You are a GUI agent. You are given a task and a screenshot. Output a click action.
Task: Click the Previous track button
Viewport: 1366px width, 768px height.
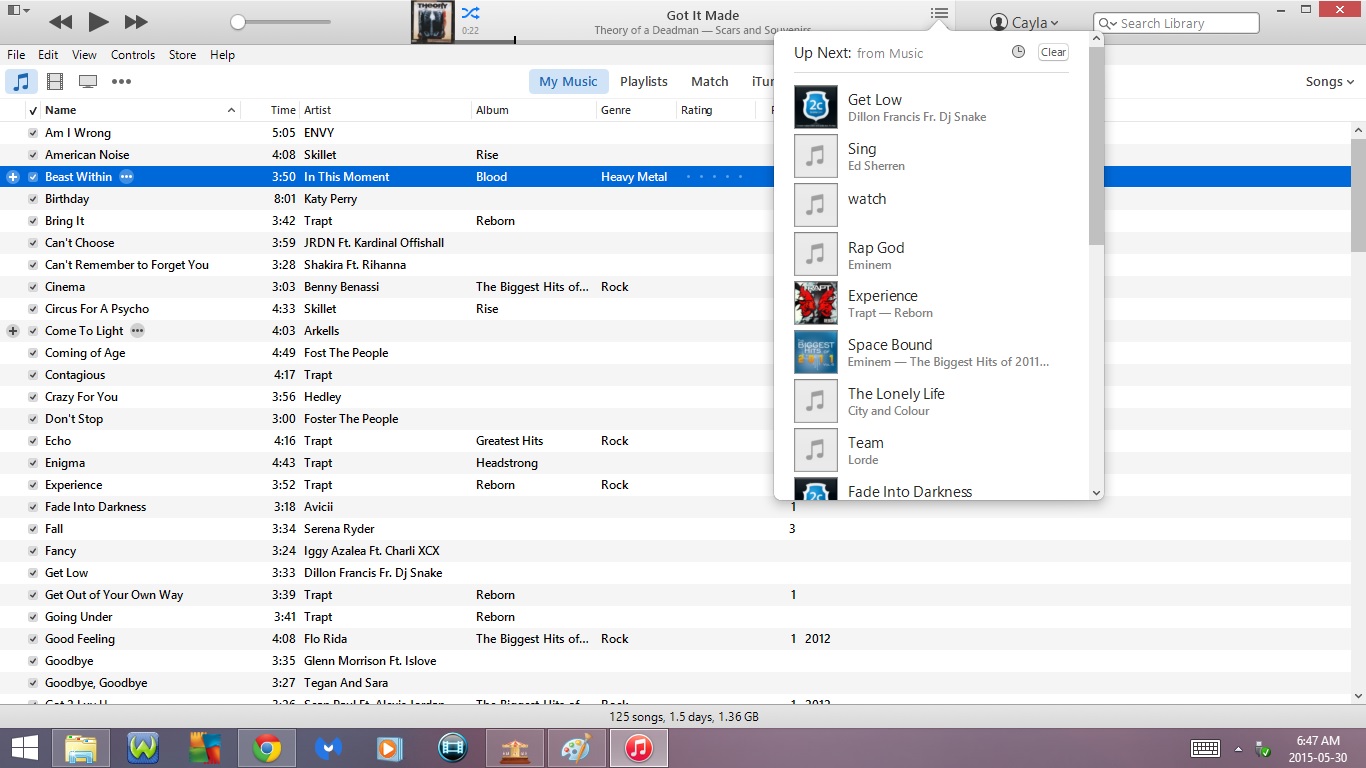pos(60,21)
